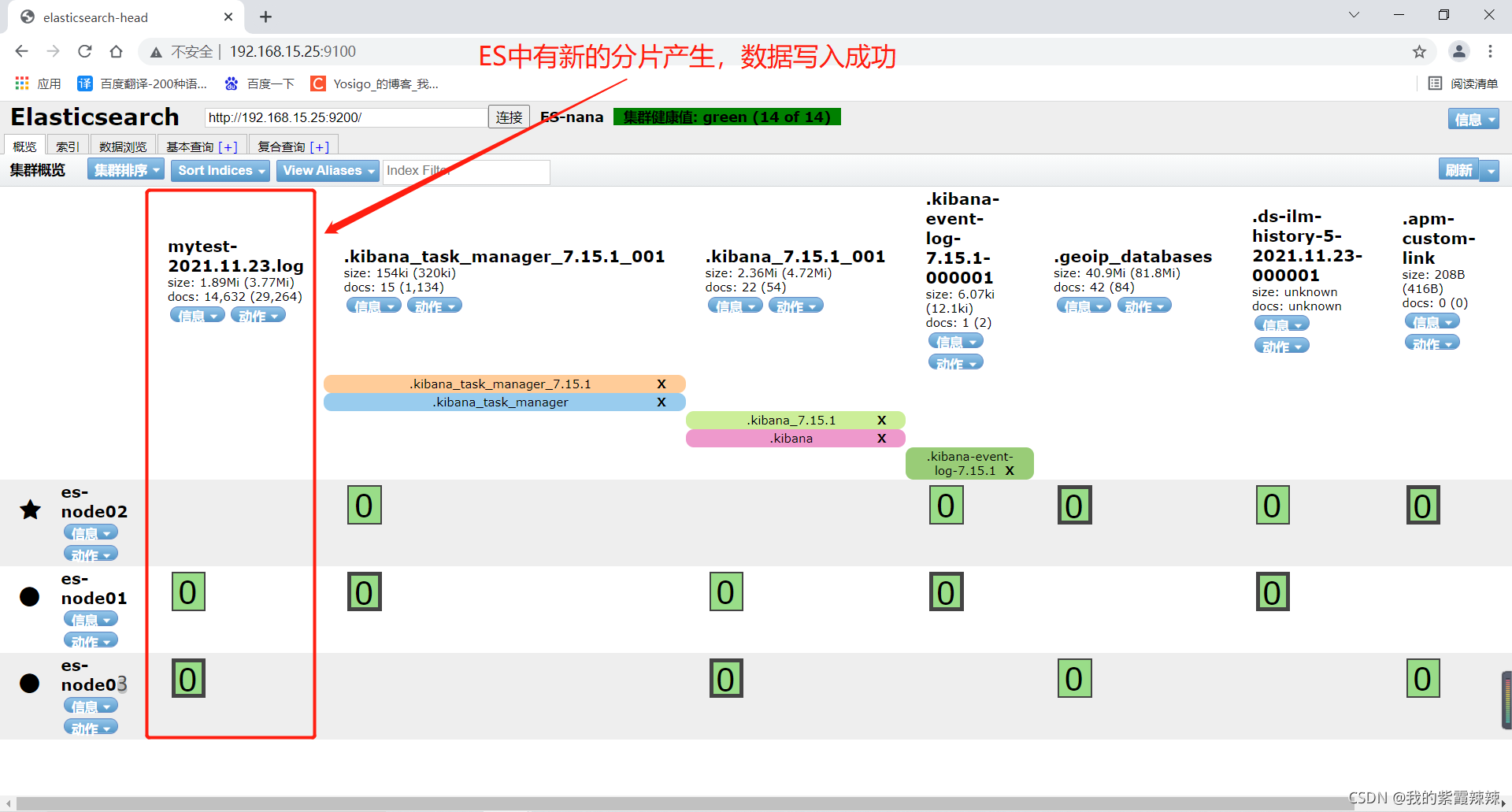This screenshot has height=812, width=1512.
Task: Click the Elasticsearch URL connection field
Action: 346,117
